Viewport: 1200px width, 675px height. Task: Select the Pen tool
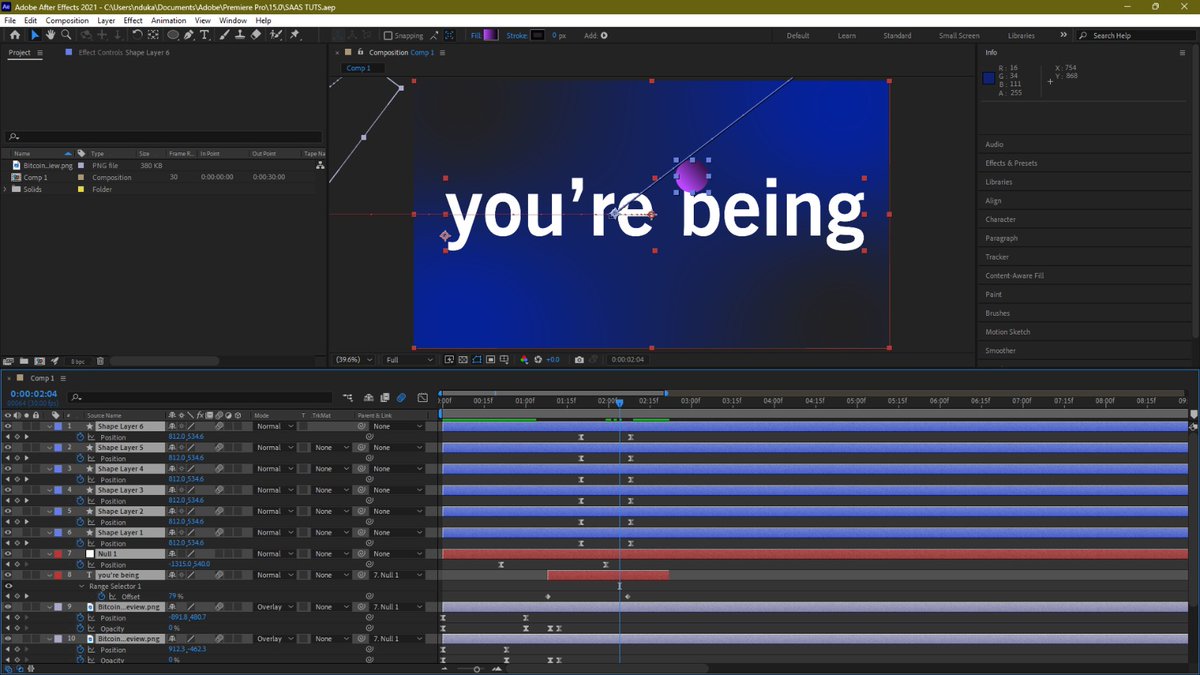(x=190, y=35)
